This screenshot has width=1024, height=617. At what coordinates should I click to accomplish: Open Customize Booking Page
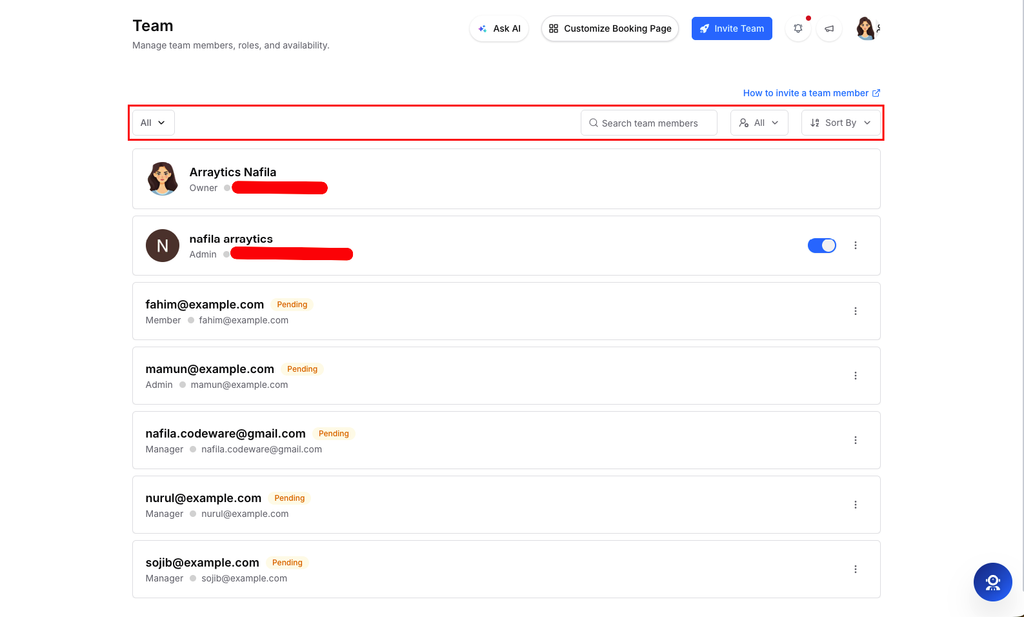(x=610, y=29)
